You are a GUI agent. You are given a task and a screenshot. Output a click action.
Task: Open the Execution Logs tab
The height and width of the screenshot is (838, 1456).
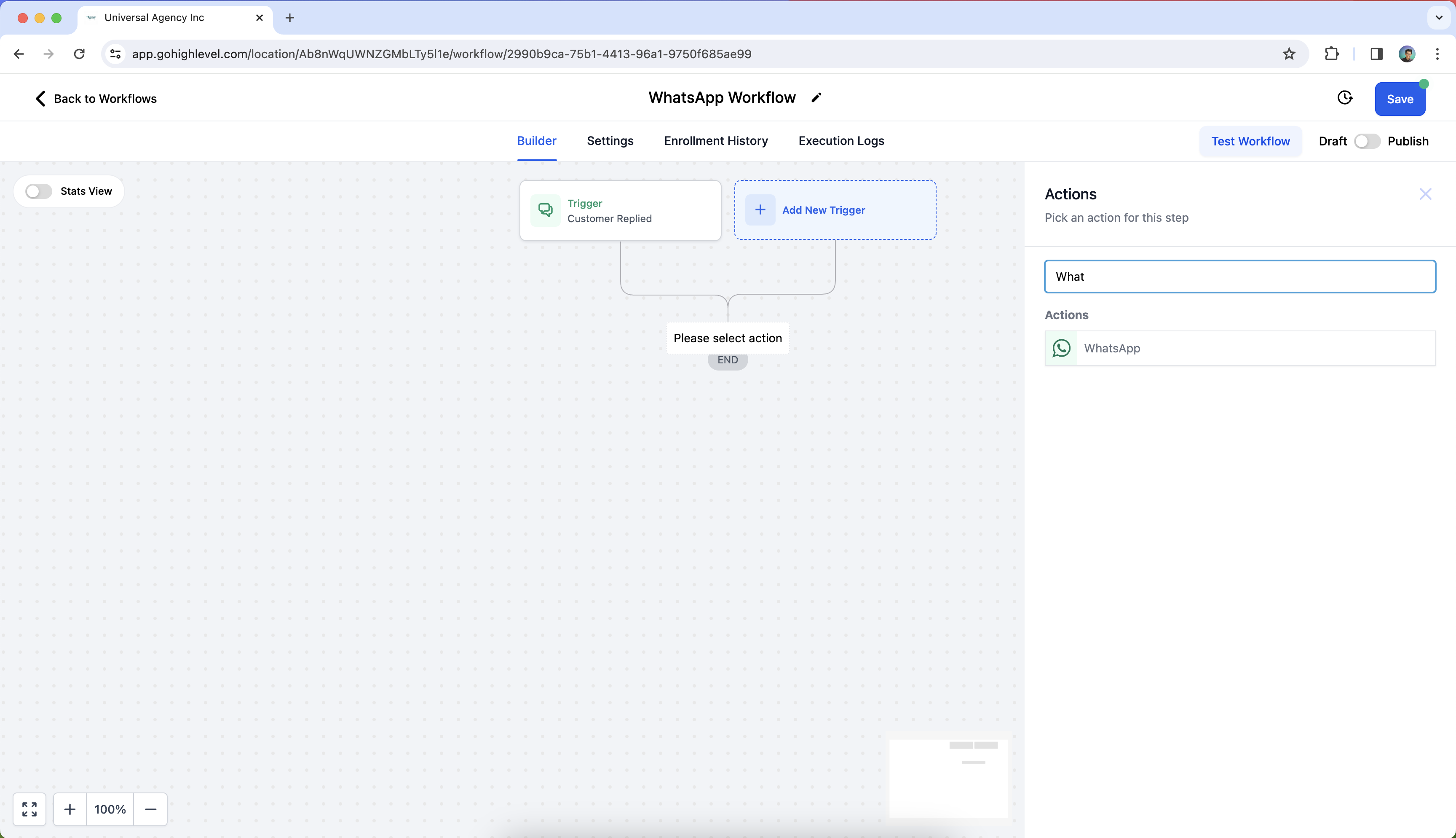[841, 141]
